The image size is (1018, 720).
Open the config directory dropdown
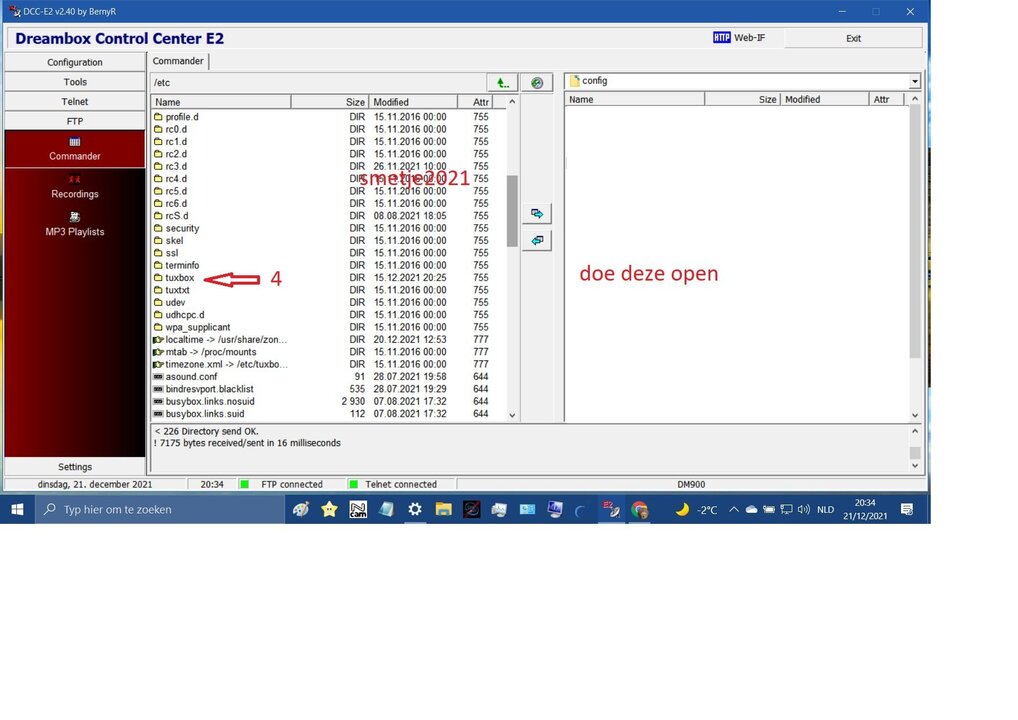point(915,80)
